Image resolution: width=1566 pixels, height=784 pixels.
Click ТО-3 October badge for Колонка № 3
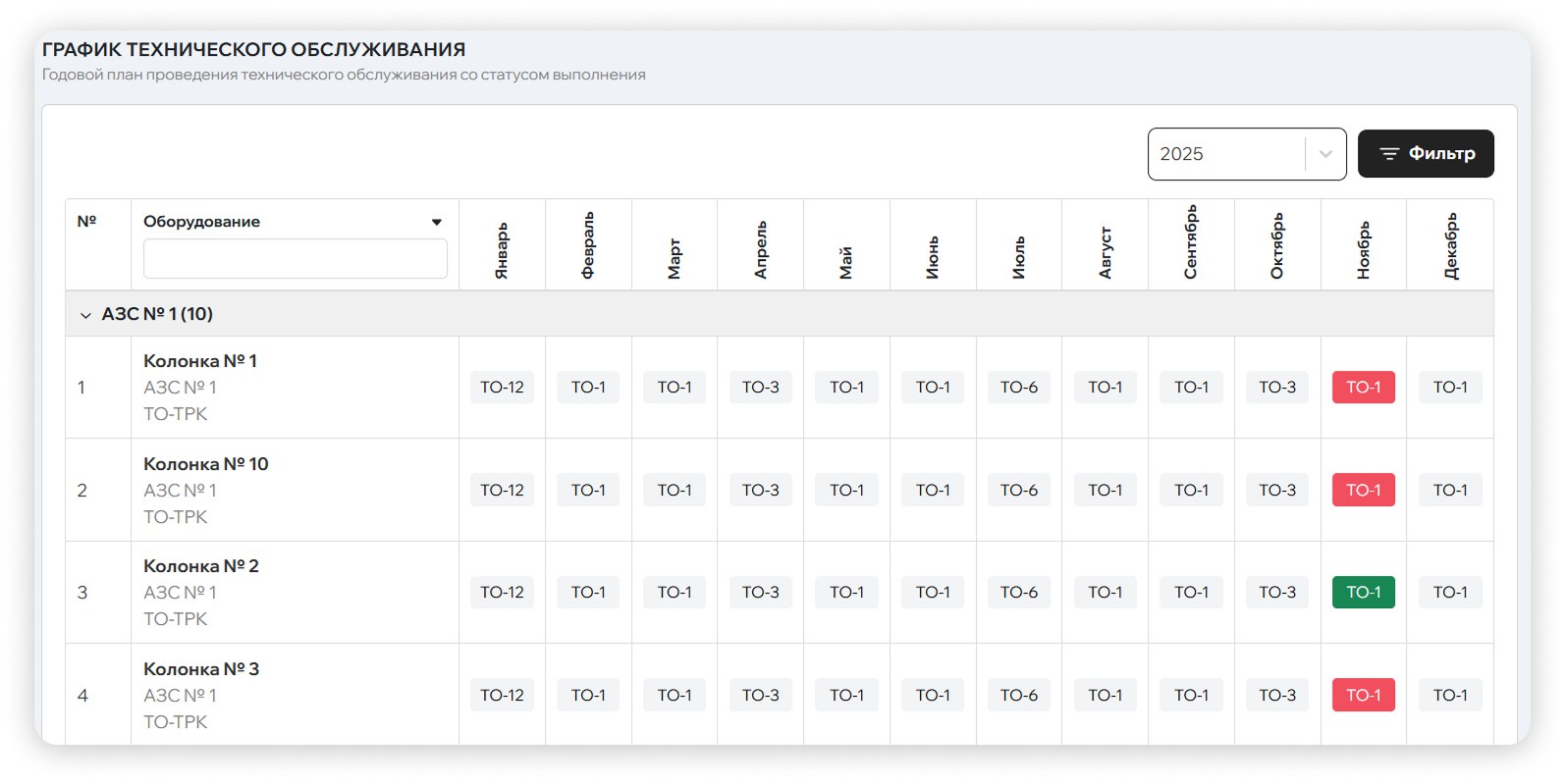(x=1276, y=696)
